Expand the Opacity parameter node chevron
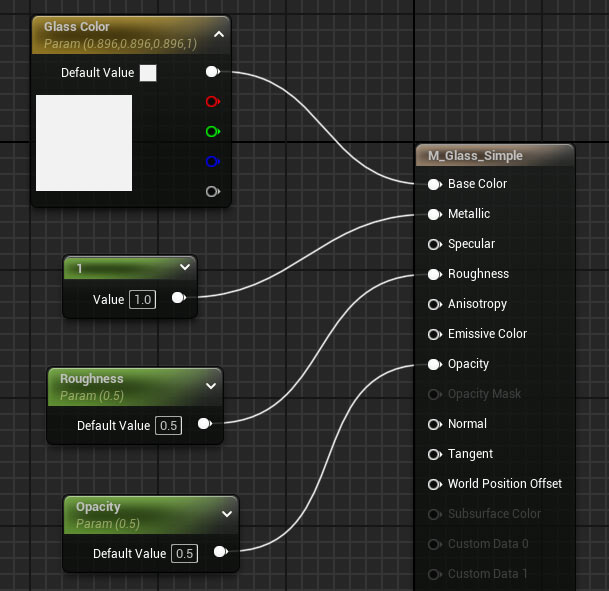609x591 pixels. click(x=226, y=513)
